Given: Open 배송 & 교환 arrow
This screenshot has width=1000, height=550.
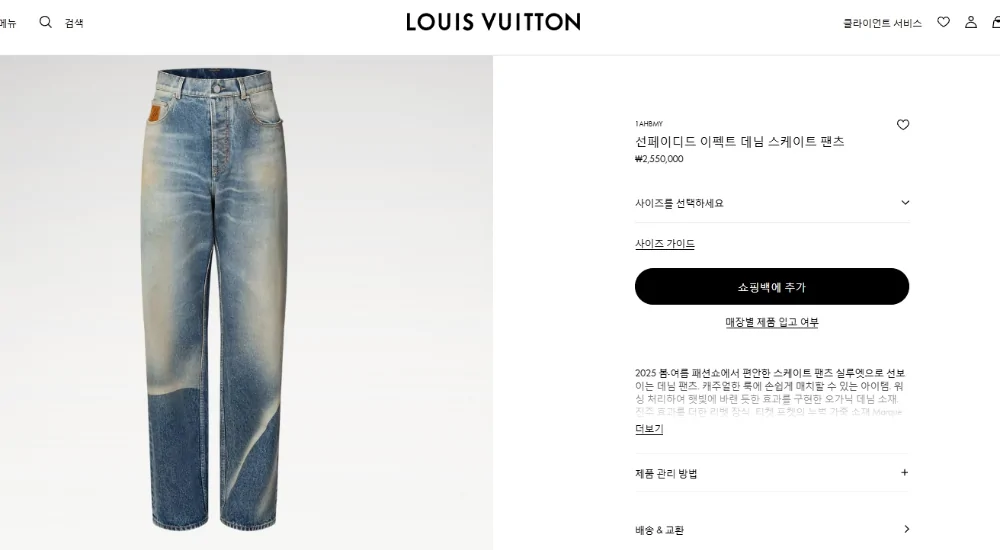Looking at the screenshot, I should tap(906, 529).
